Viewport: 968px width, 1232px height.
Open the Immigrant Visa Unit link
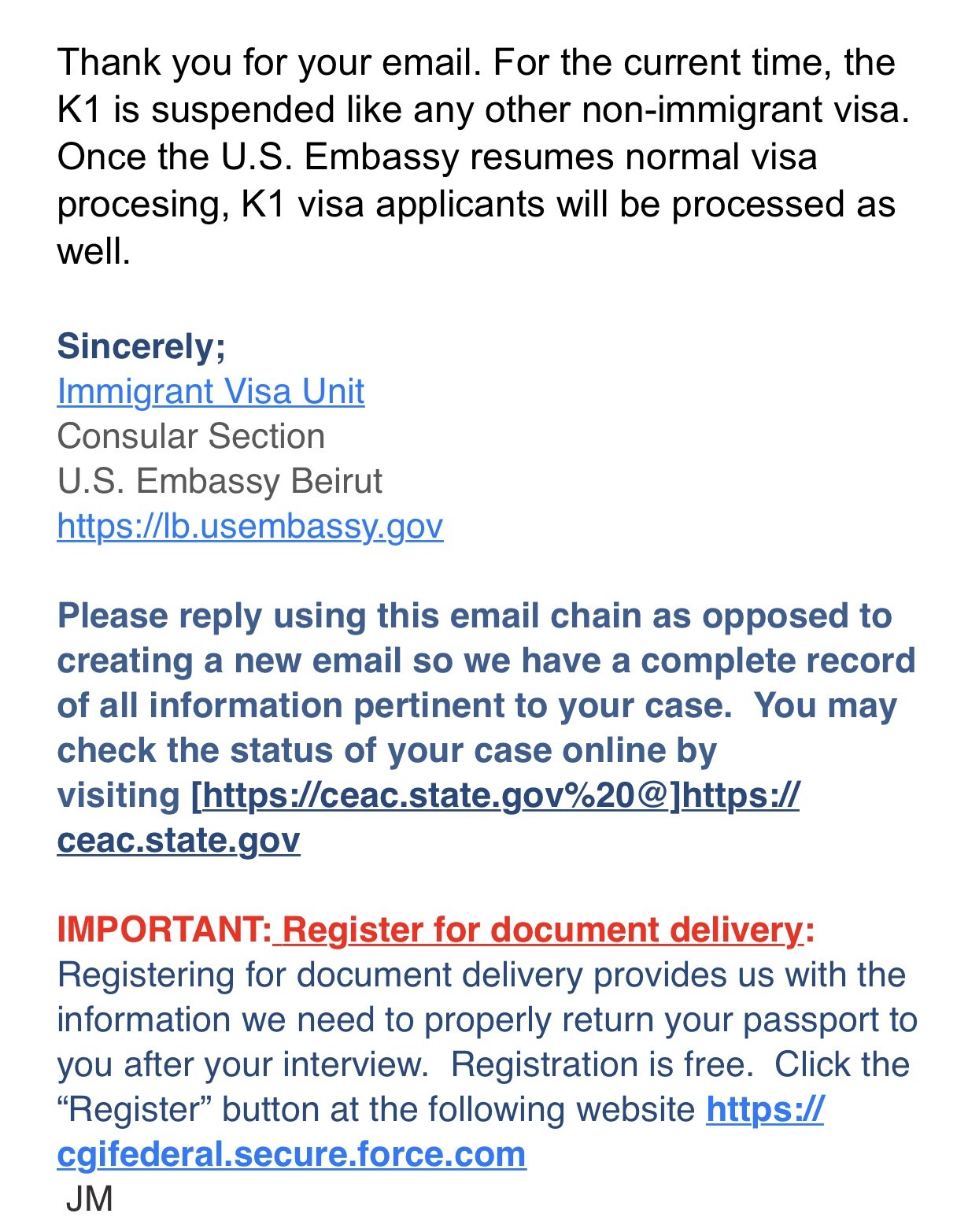click(x=210, y=391)
